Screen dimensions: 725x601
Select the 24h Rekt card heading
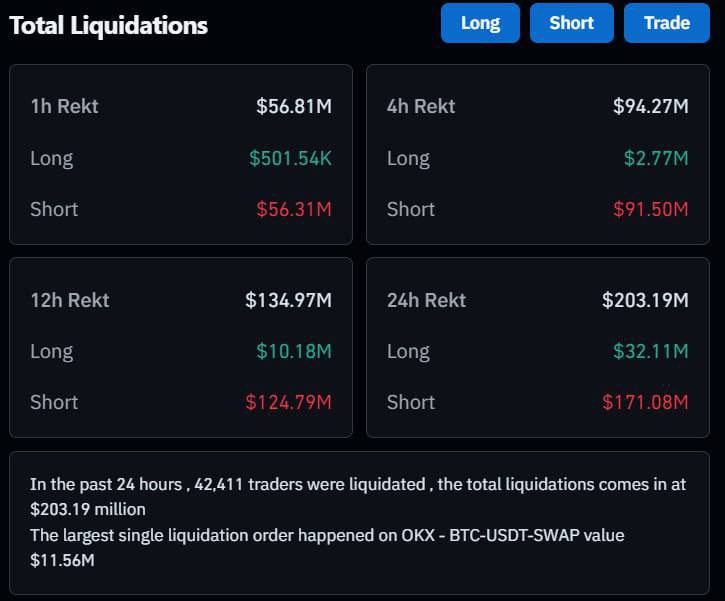tap(427, 300)
